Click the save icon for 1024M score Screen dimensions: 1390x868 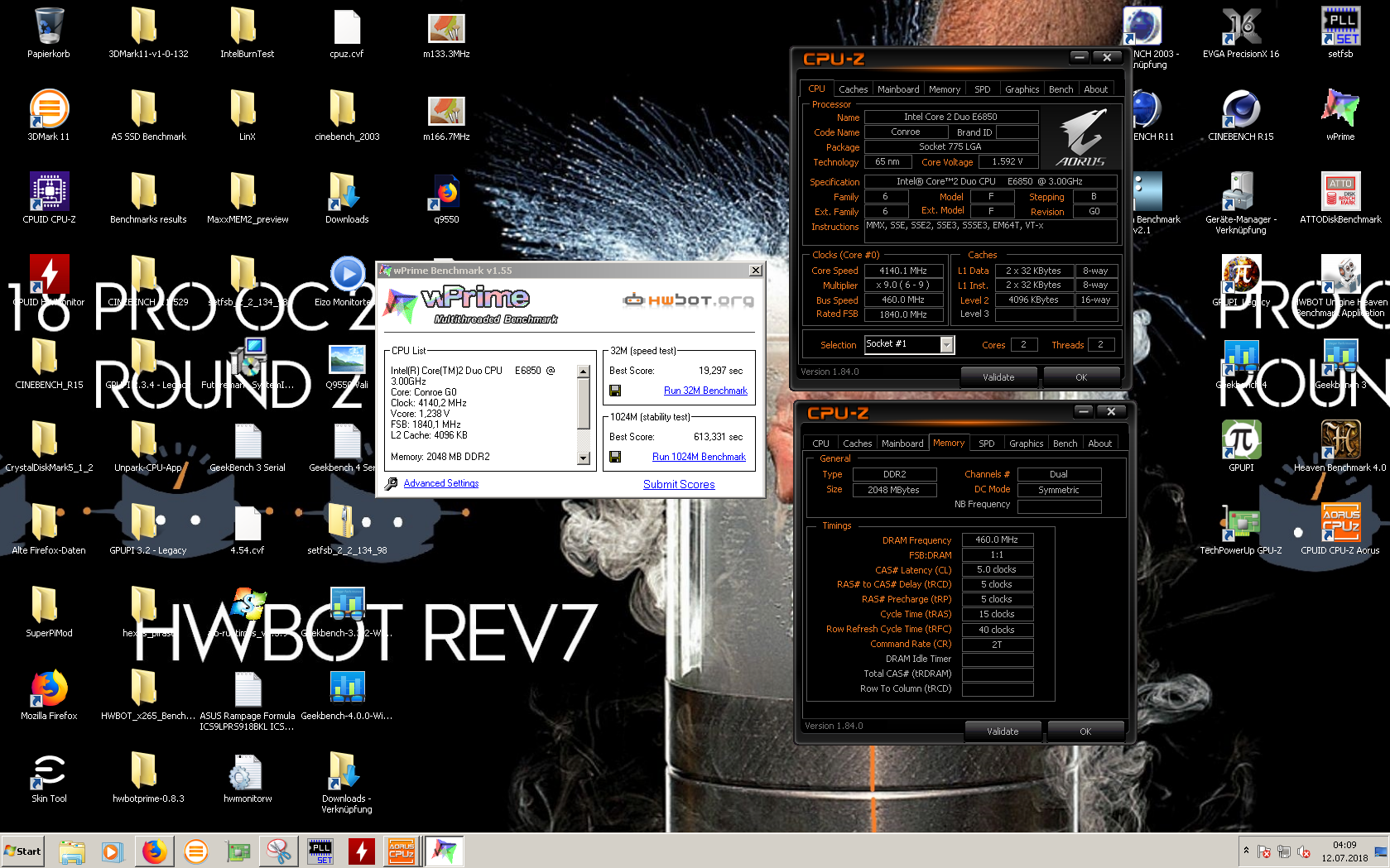pyautogui.click(x=615, y=457)
